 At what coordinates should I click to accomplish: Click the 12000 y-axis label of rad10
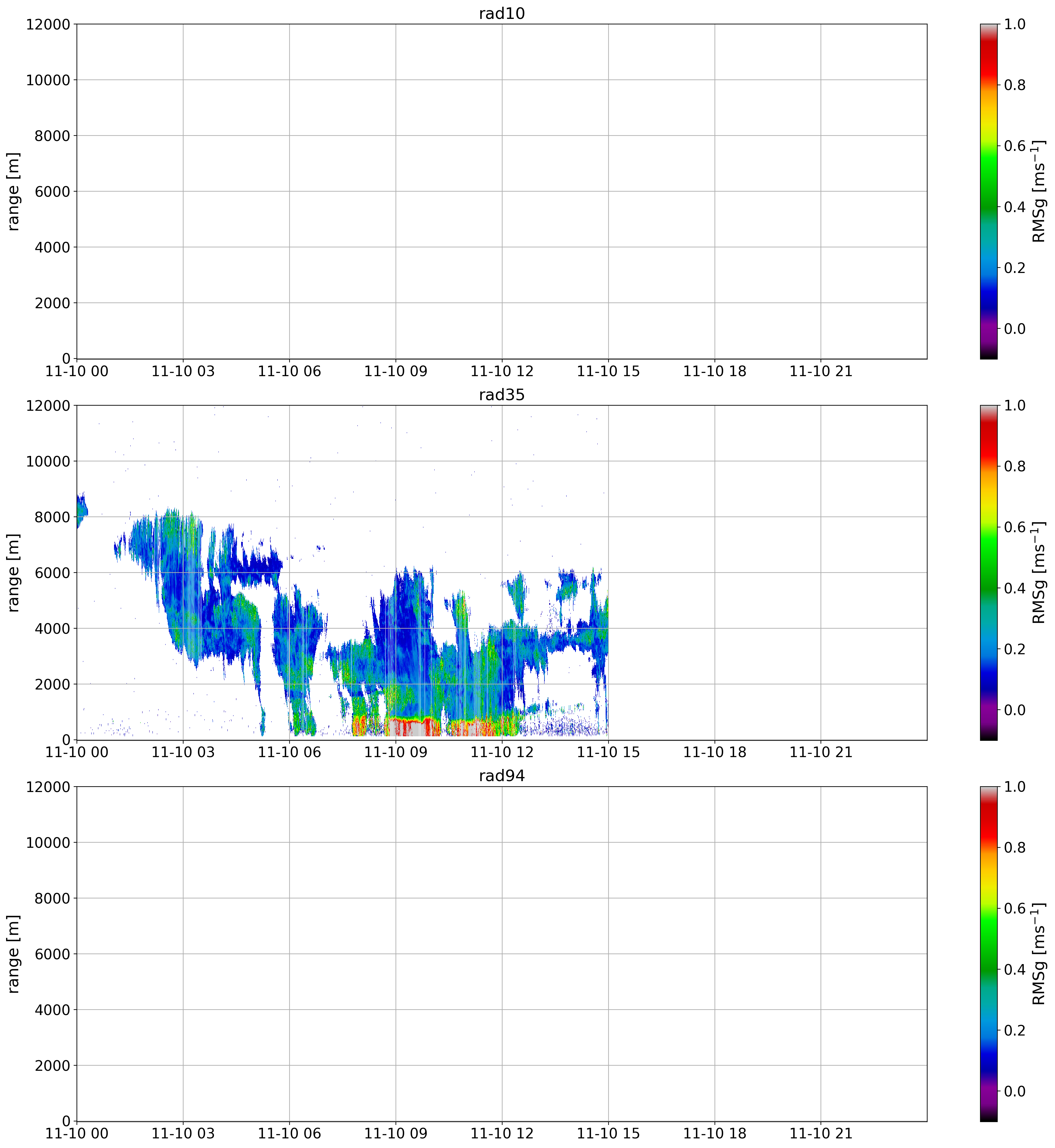(48, 24)
